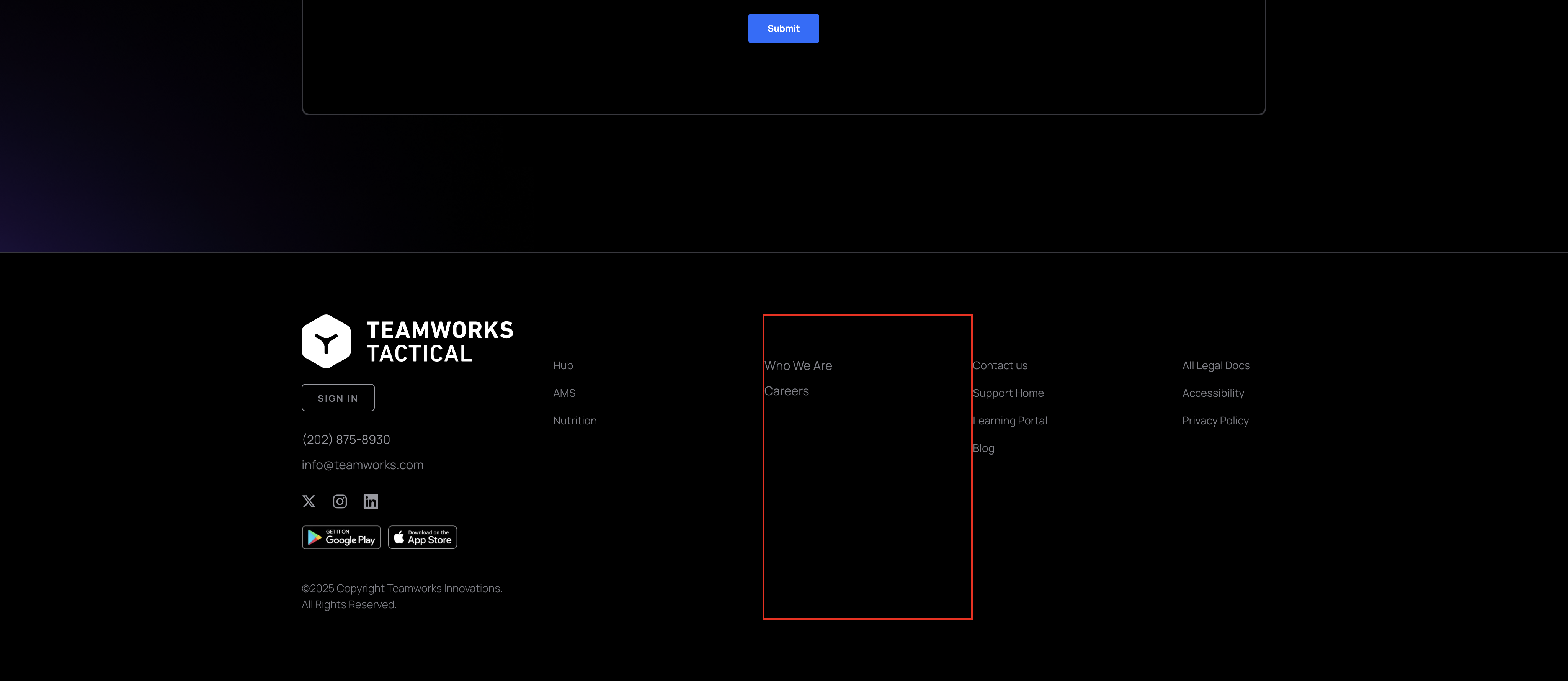Open the All Legal Docs link
Screen dimensions: 1568x681
(x=1215, y=365)
